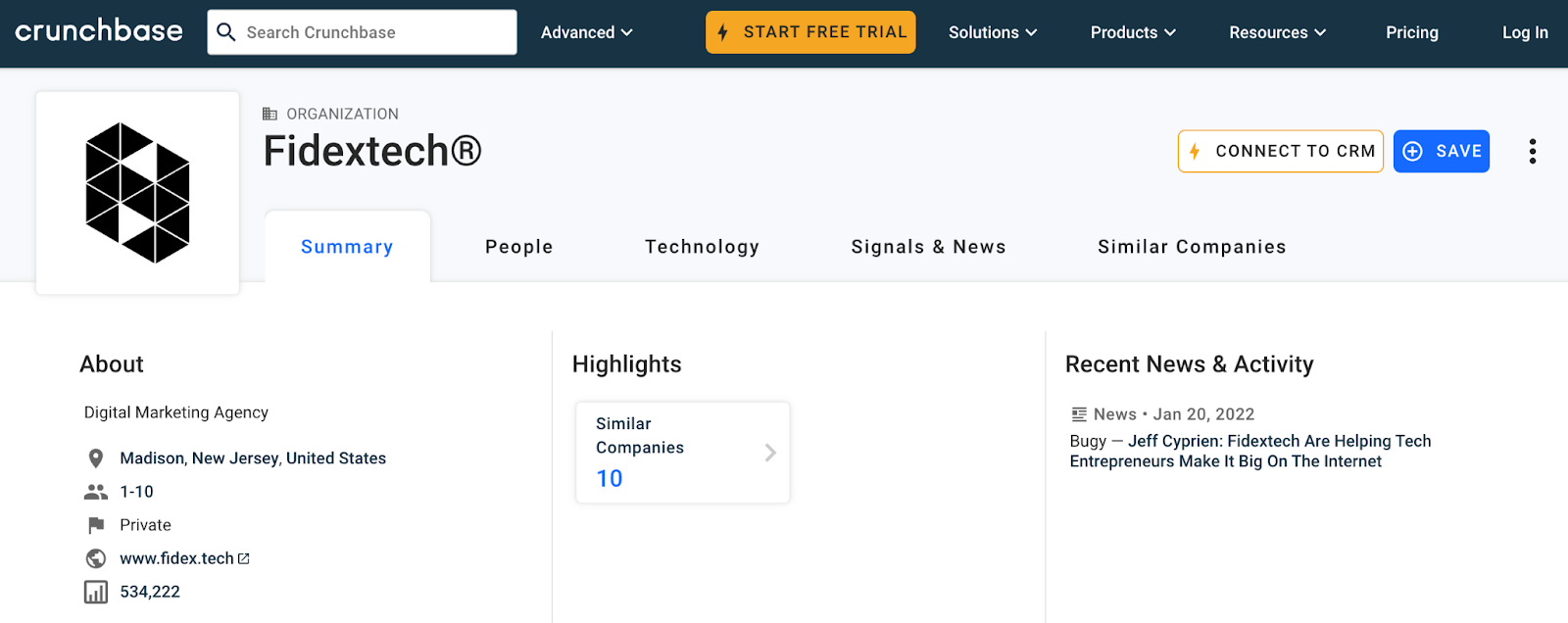This screenshot has height=623, width=1568.
Task: Open the Resources menu
Action: (1277, 32)
